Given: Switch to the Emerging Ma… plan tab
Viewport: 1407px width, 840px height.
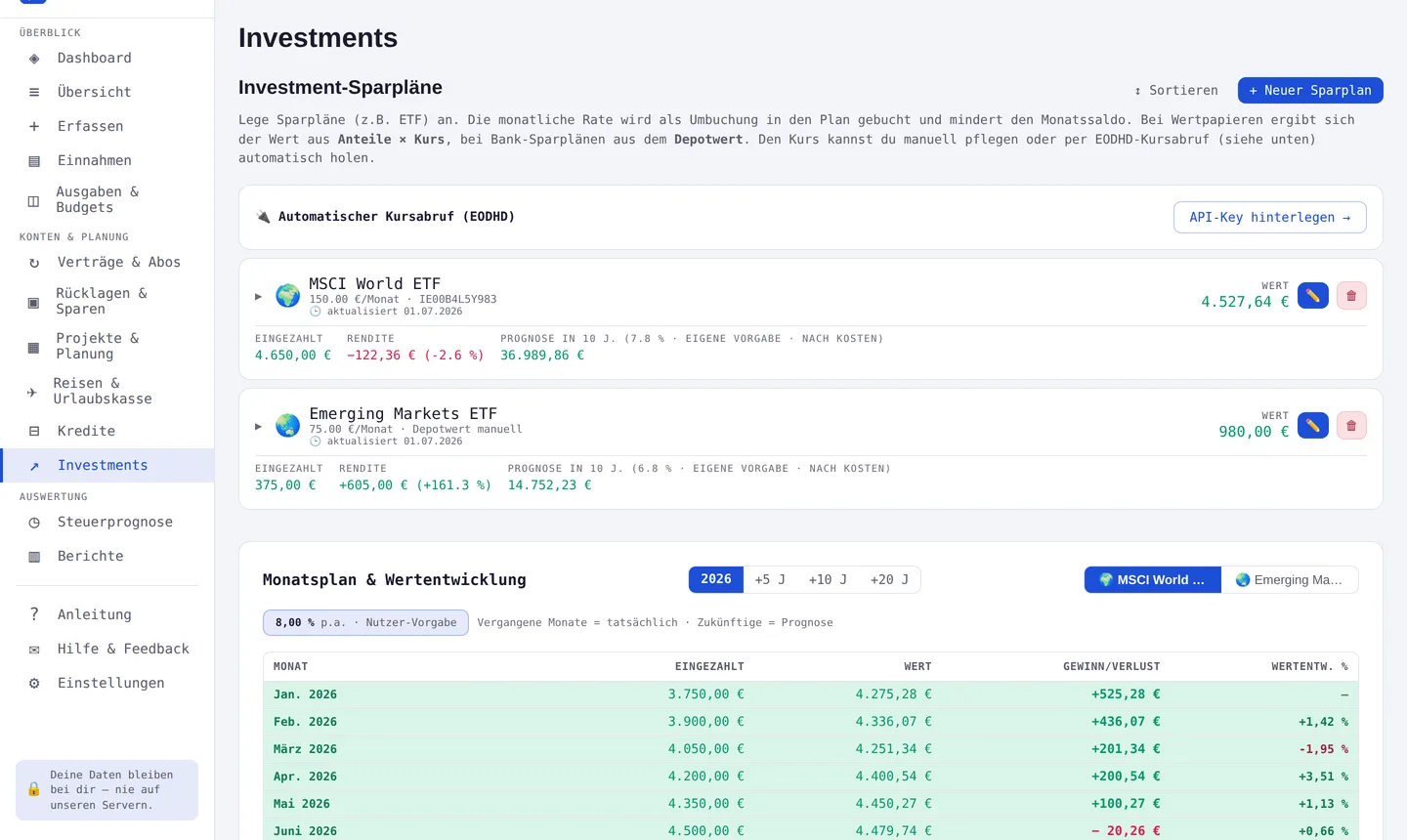Looking at the screenshot, I should (x=1290, y=579).
